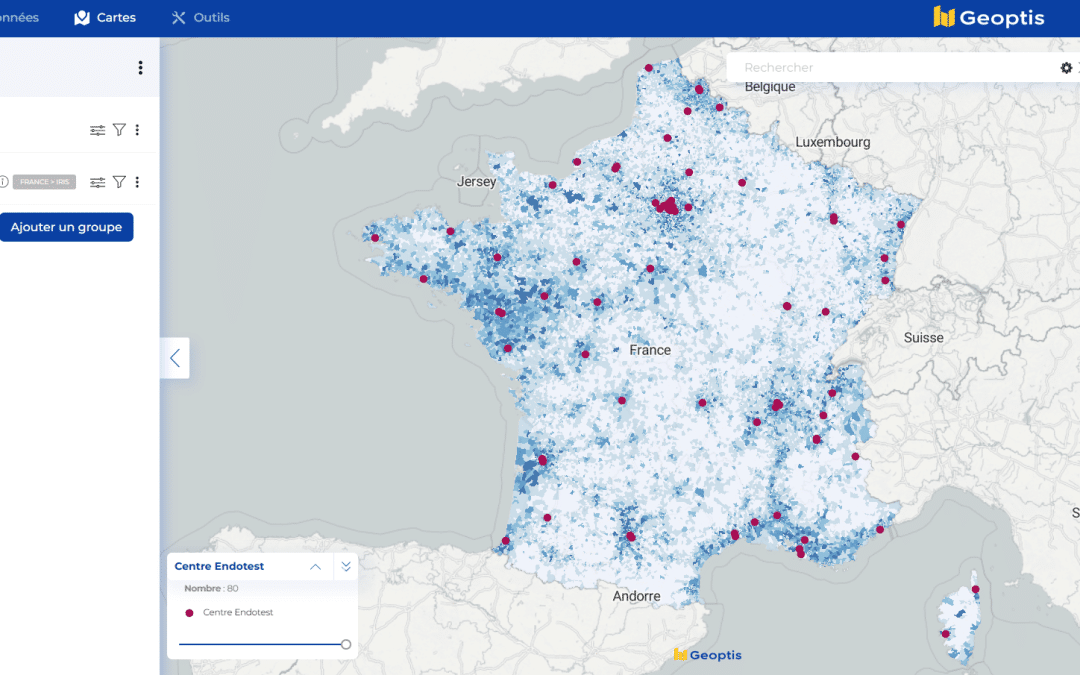The image size is (1080, 675).
Task: Open filter for first layer row
Action: [119, 129]
